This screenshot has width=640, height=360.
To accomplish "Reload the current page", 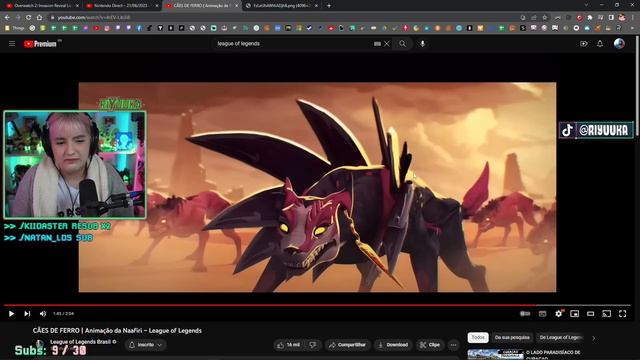I will coord(29,17).
